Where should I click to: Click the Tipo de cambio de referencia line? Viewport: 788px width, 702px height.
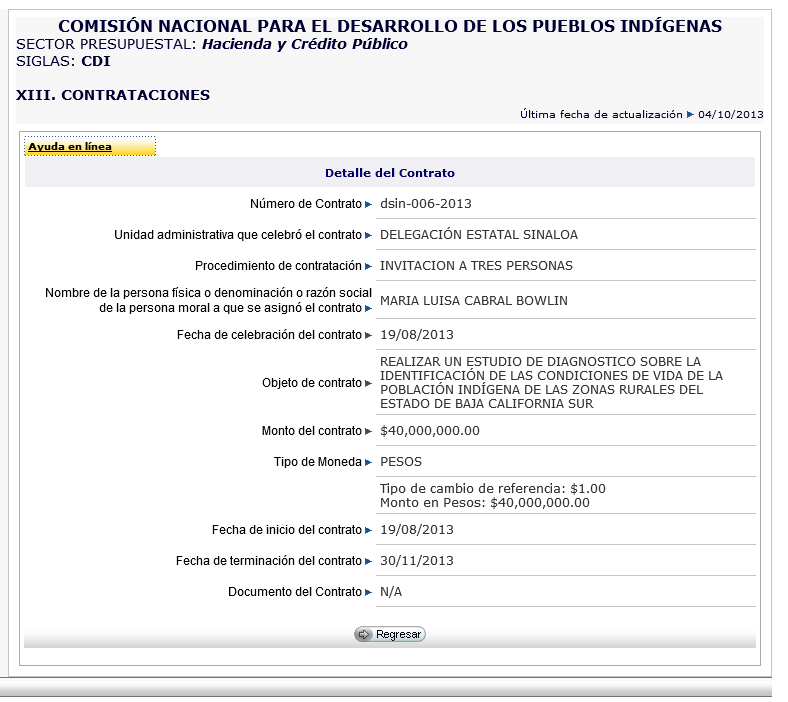coord(492,489)
